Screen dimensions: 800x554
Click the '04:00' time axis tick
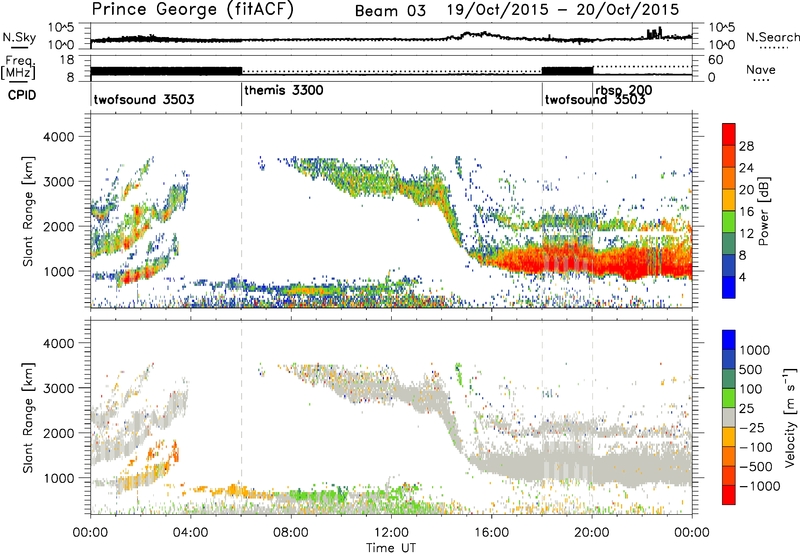click(191, 533)
